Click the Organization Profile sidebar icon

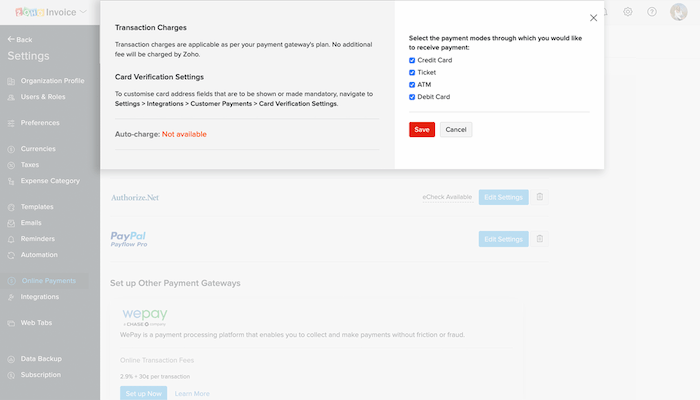[11, 81]
